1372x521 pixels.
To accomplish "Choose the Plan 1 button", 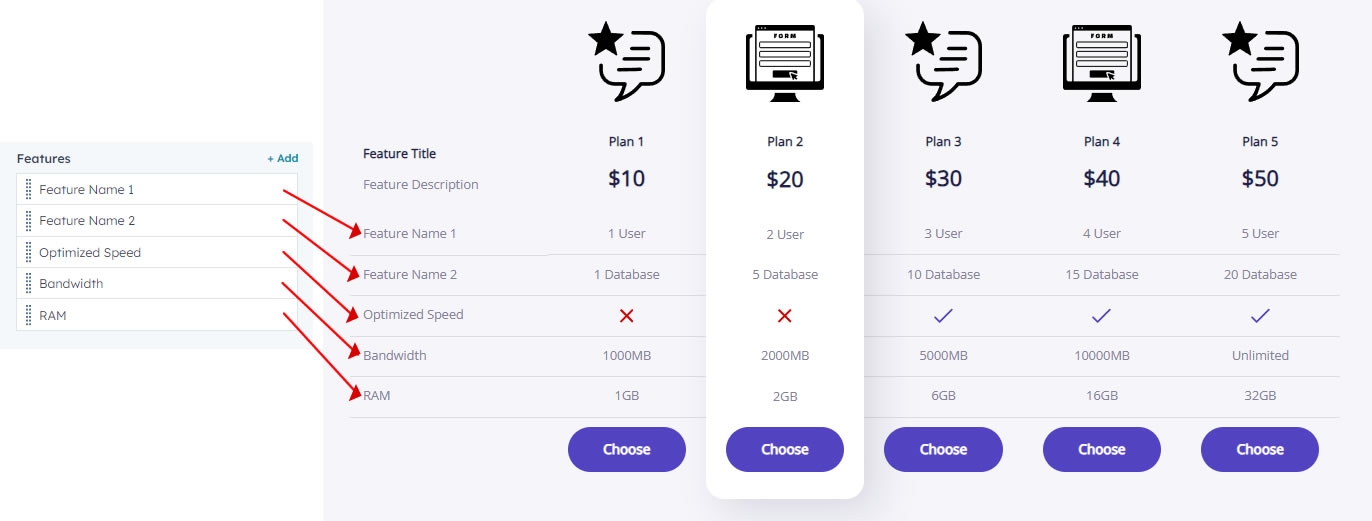I will (x=627, y=449).
